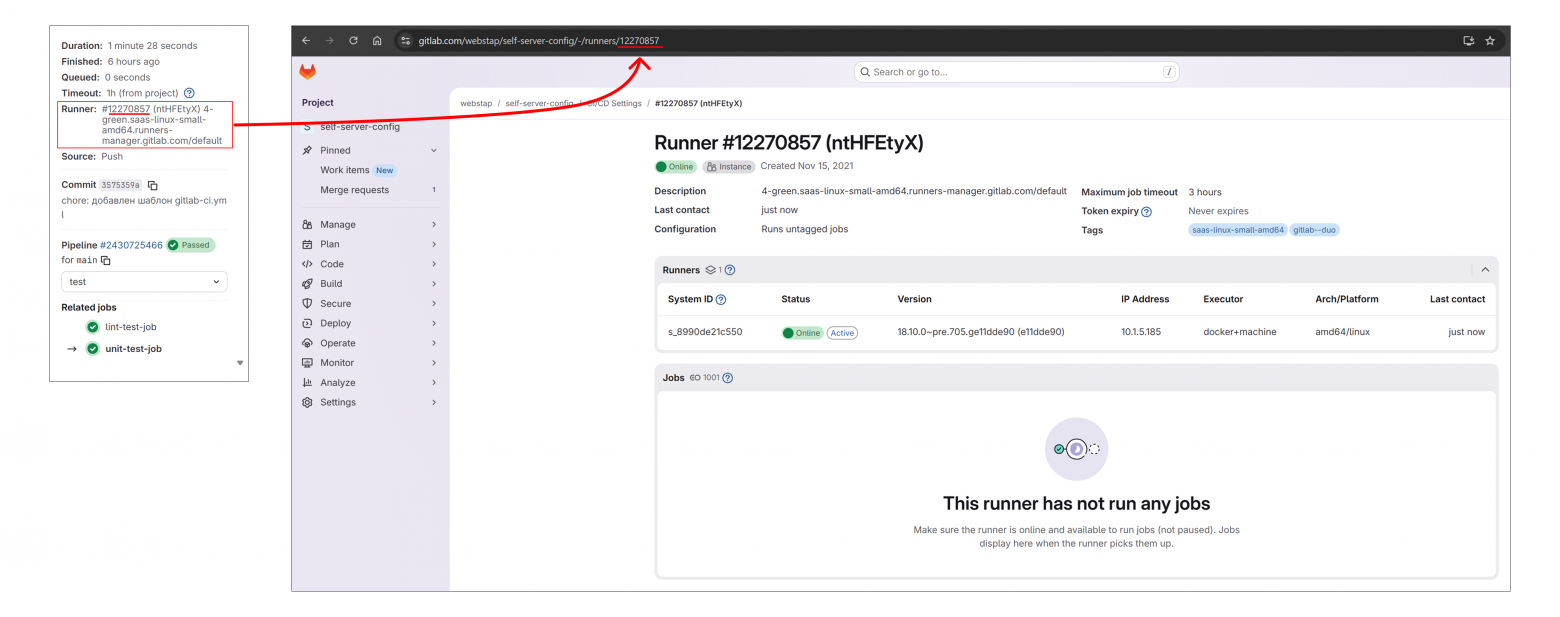This screenshot has height=617, width=1560.
Task: Click CI/CD Settings breadcrumb link
Action: click(x=615, y=103)
